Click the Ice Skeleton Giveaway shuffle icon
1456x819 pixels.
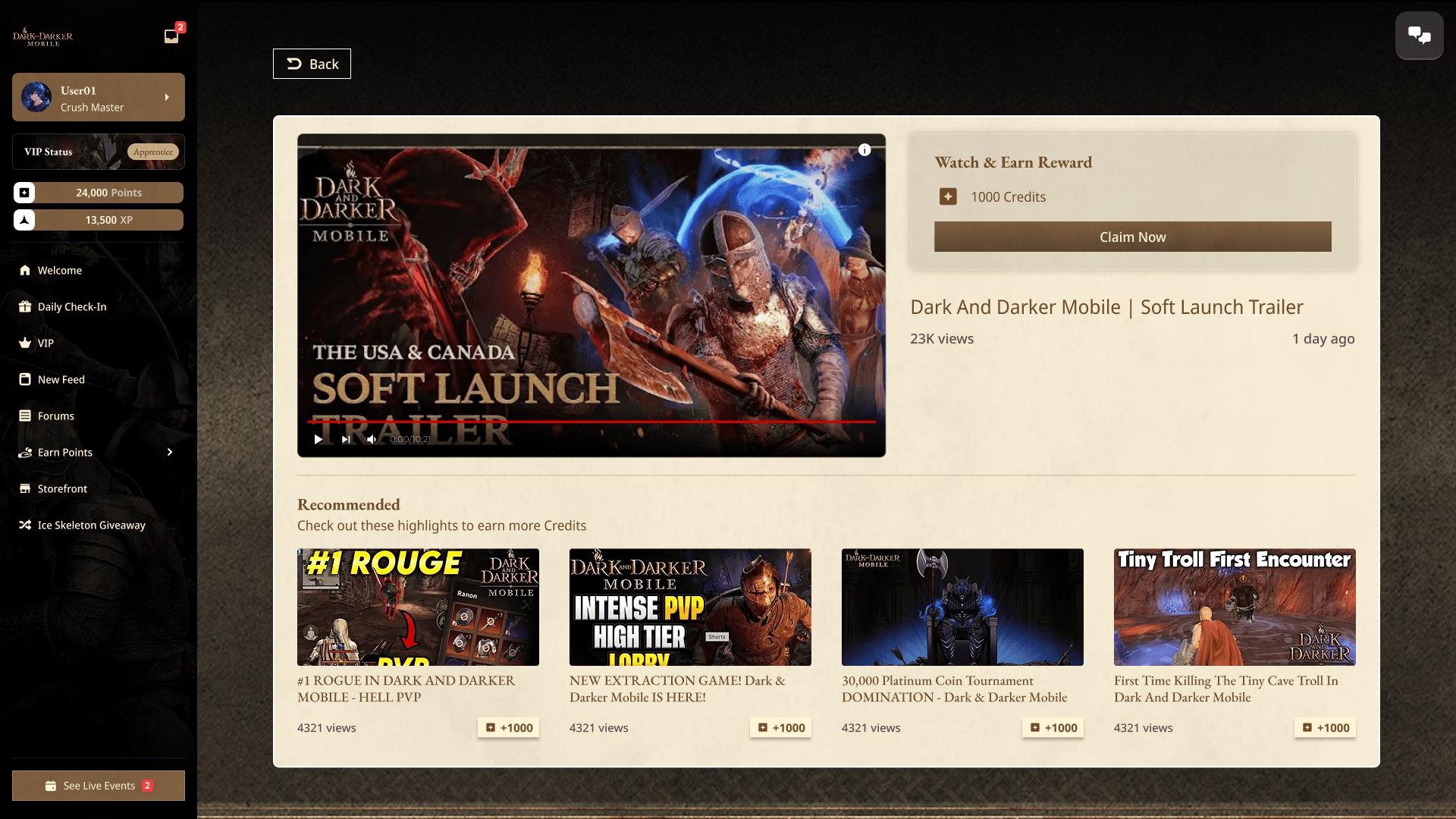click(25, 526)
